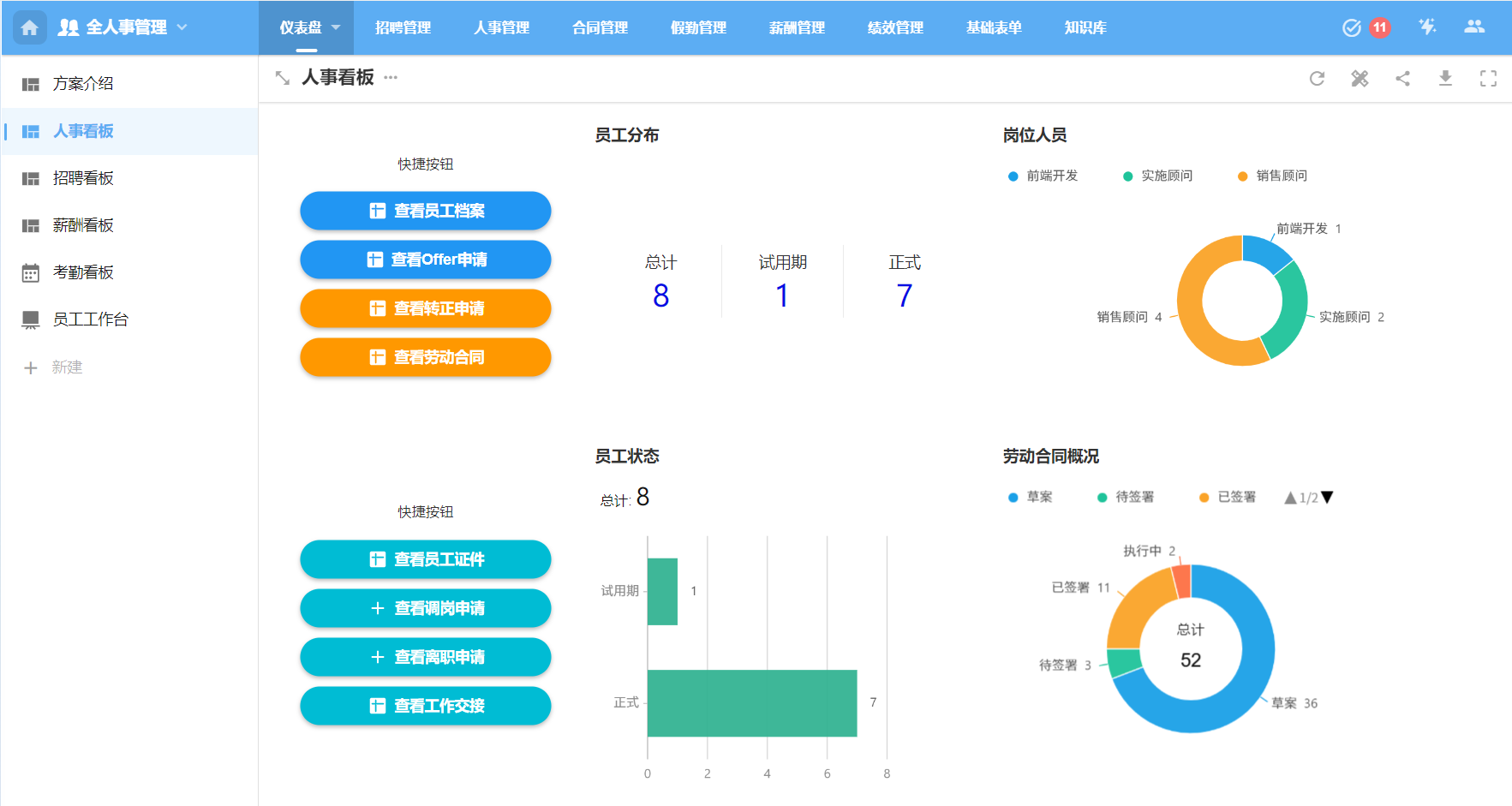
Task: Open the pending tasks checkmark icon
Action: tap(1351, 27)
